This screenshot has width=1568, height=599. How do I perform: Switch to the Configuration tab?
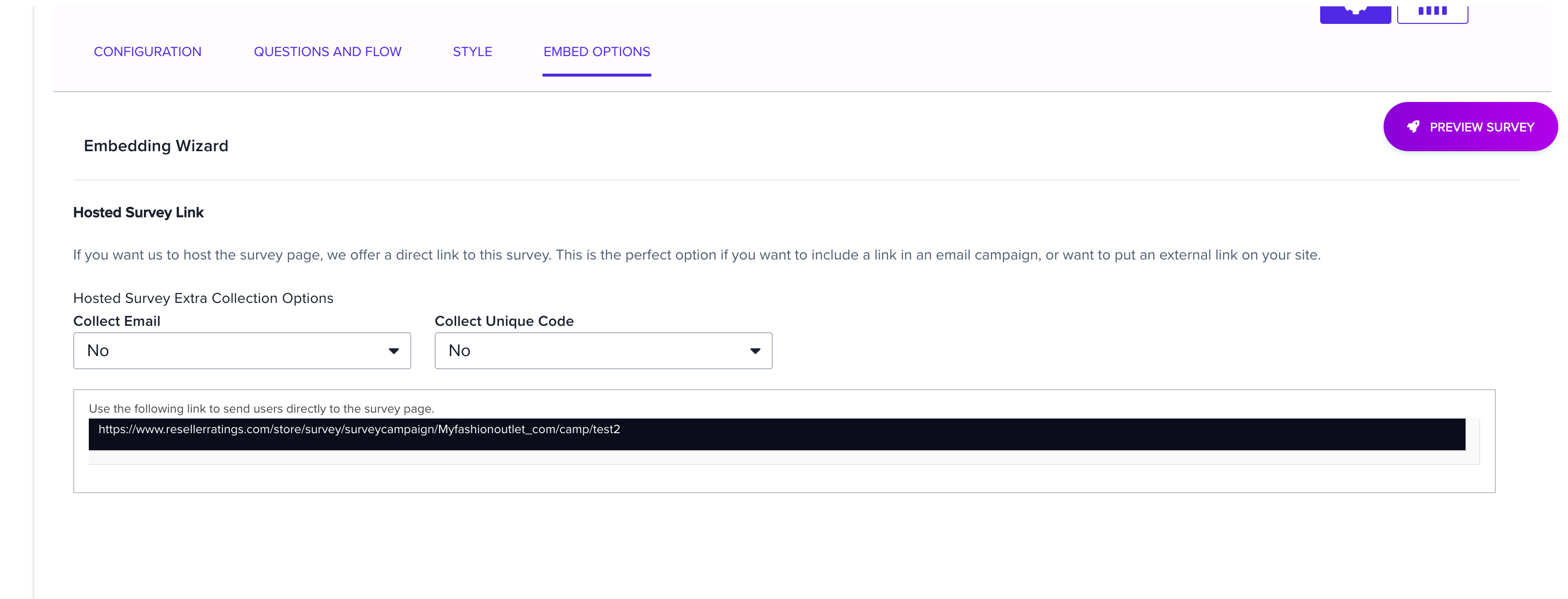click(x=147, y=52)
